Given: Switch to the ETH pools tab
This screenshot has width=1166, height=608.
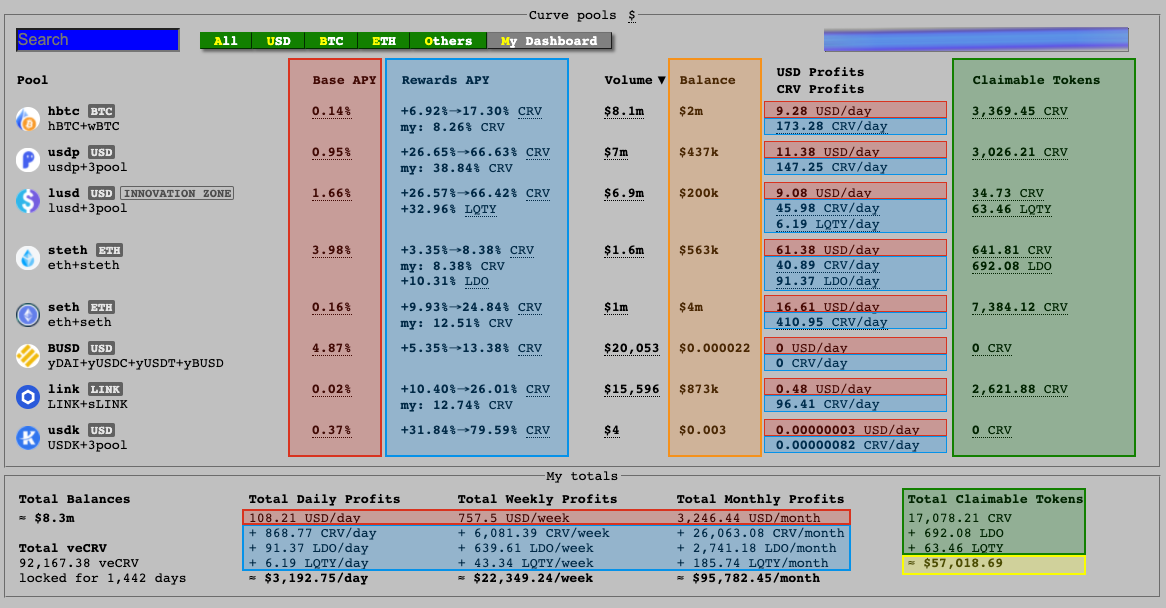Looking at the screenshot, I should pos(384,41).
